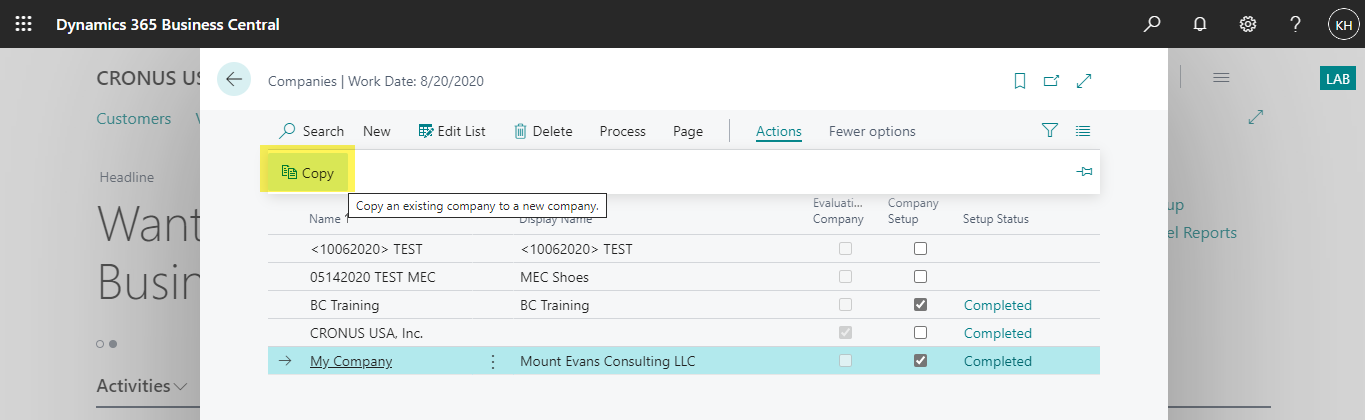Viewport: 1365px width, 420px height.
Task: Open Completed status for My Company
Action: click(997, 361)
